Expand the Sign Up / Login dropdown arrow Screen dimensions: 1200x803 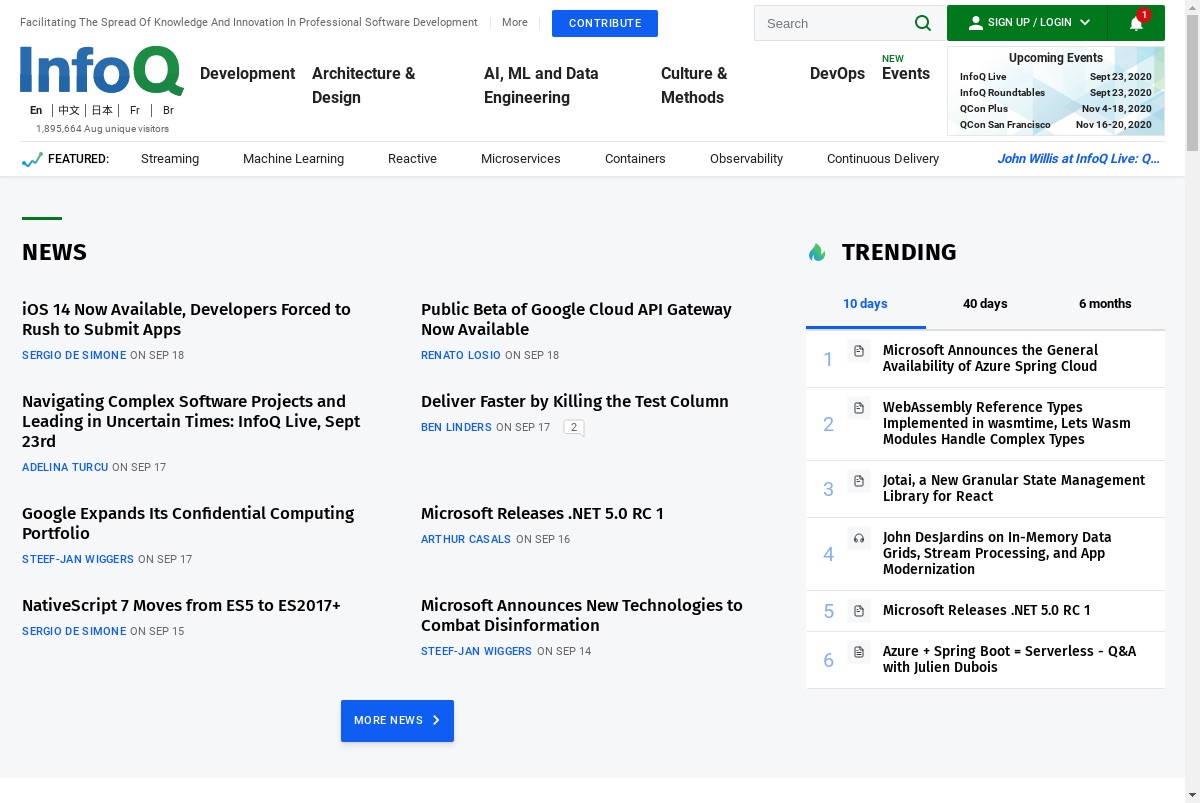coord(1085,23)
